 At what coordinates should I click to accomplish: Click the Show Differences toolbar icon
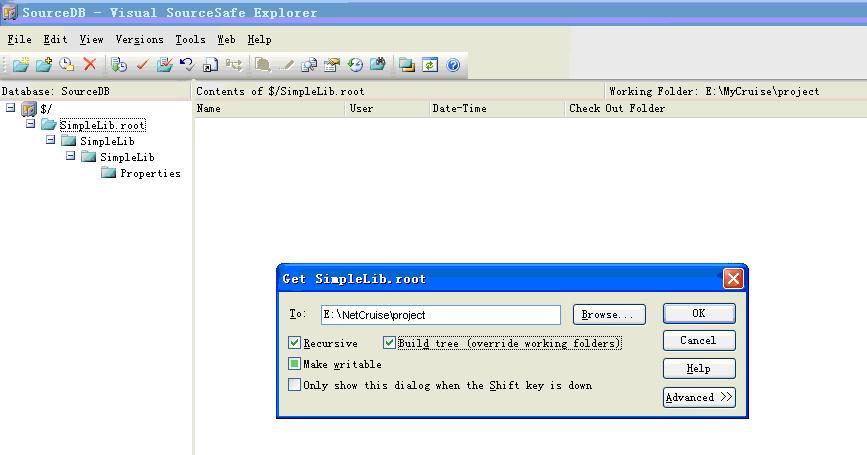point(309,65)
